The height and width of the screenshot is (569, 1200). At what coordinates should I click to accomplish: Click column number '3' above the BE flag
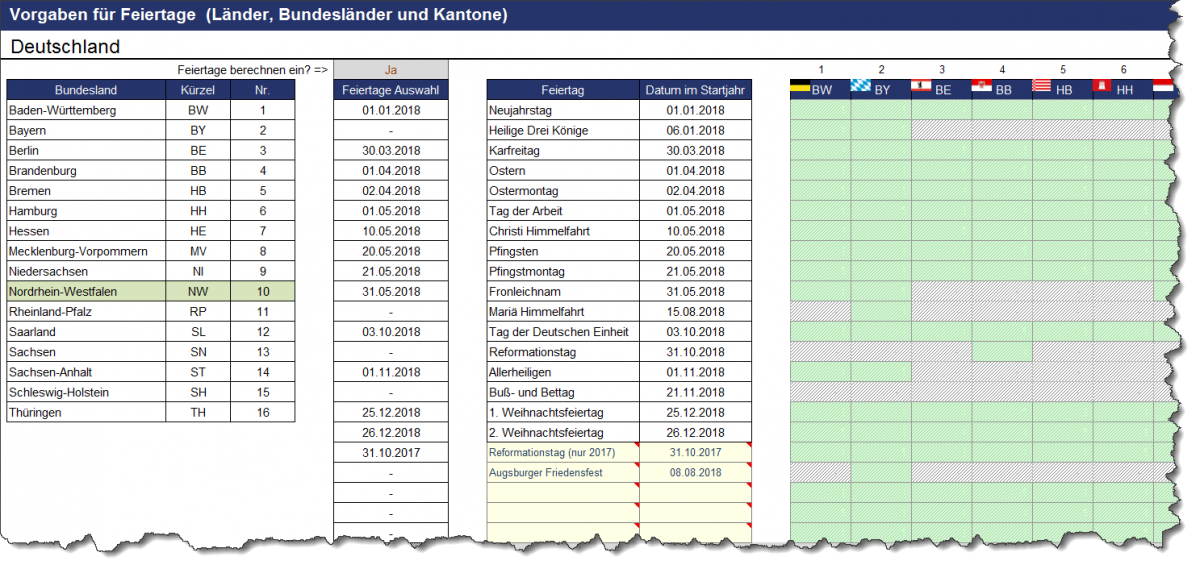(x=942, y=70)
